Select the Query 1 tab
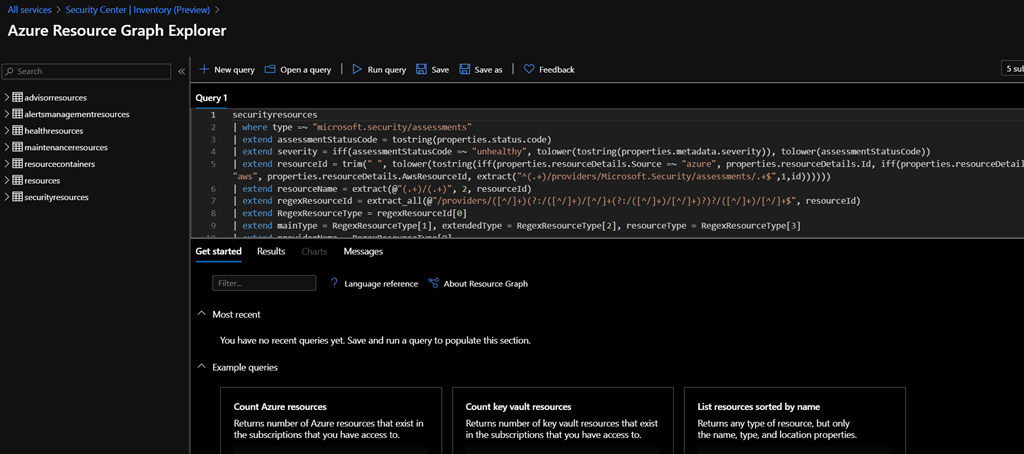The height and width of the screenshot is (454, 1024). [x=211, y=98]
